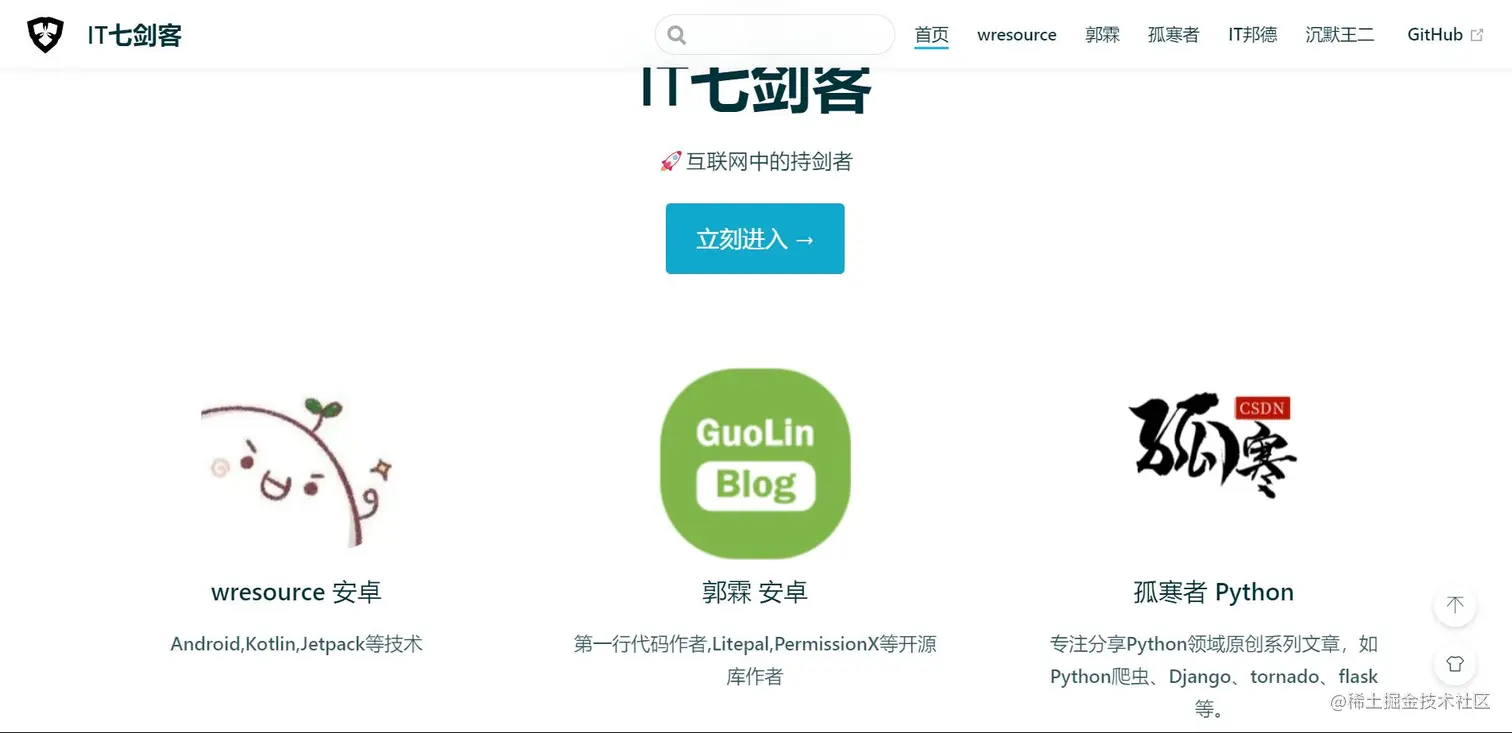This screenshot has height=733, width=1512.
Task: Go to the 首页 nav item
Action: pos(931,35)
